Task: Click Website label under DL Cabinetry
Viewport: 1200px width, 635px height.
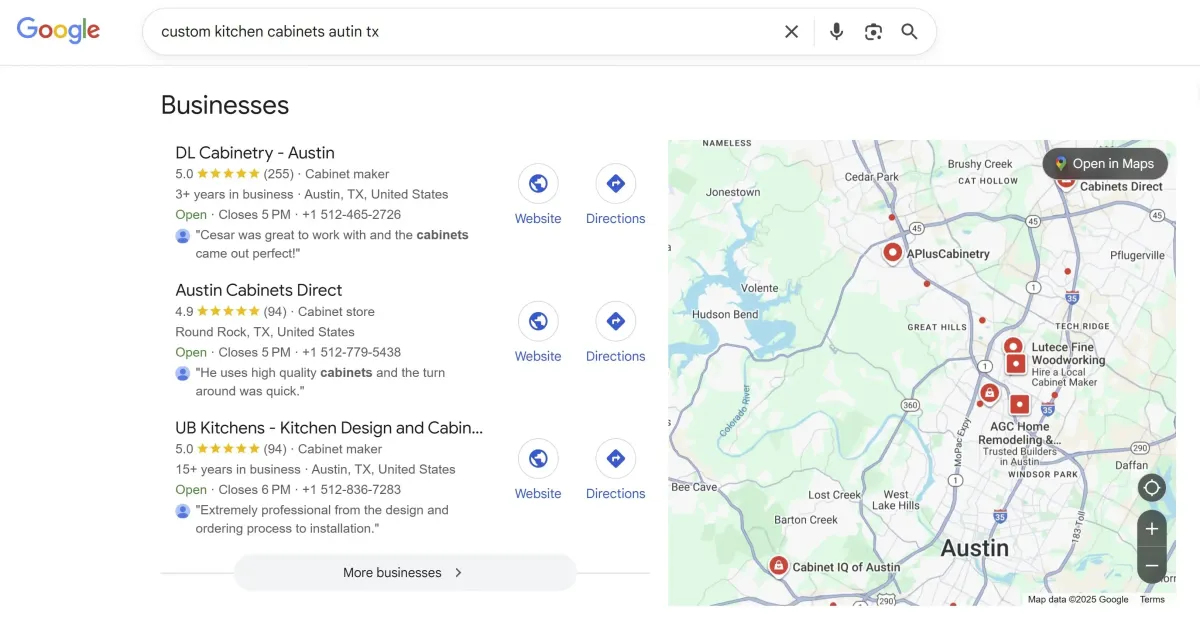Action: pos(538,219)
